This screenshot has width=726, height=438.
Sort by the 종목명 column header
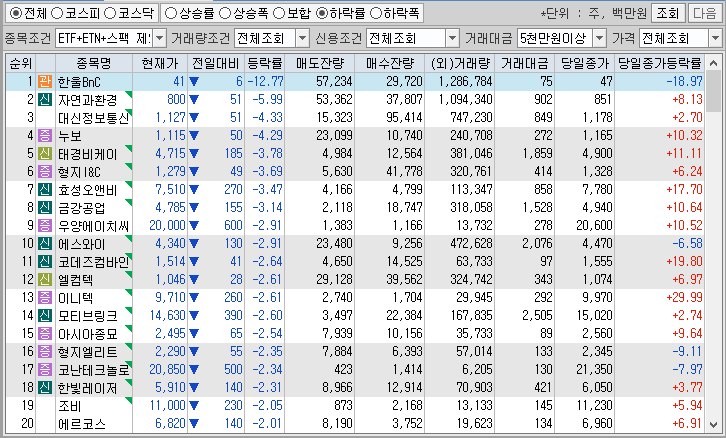point(94,63)
